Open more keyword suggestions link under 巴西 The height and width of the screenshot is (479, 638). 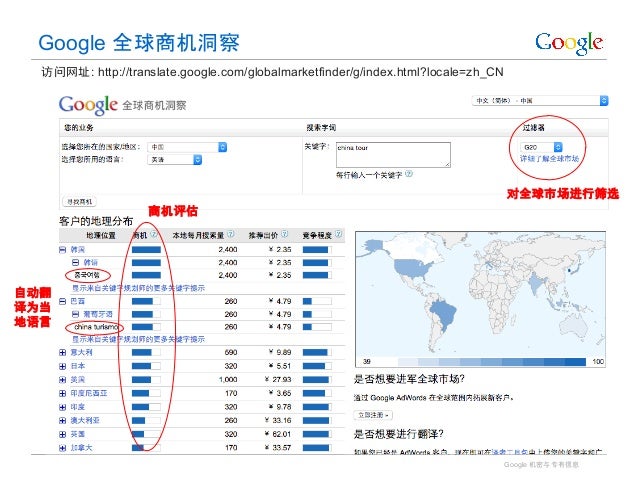[138, 339]
